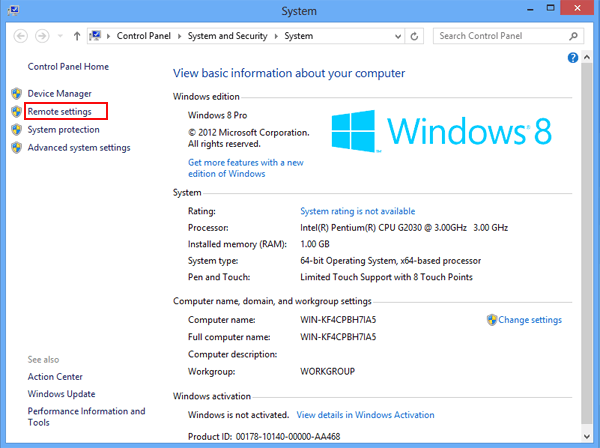Click Get more features with a new edition link
Screen dimensions: 600x448
point(245,168)
